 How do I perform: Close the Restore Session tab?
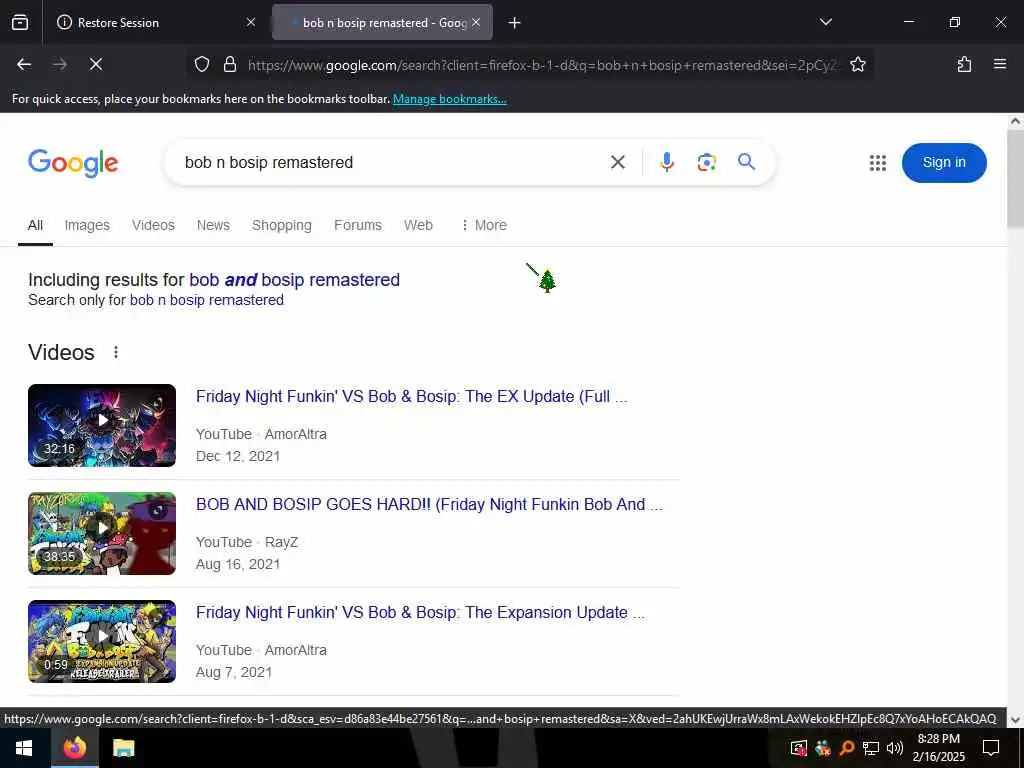251,22
